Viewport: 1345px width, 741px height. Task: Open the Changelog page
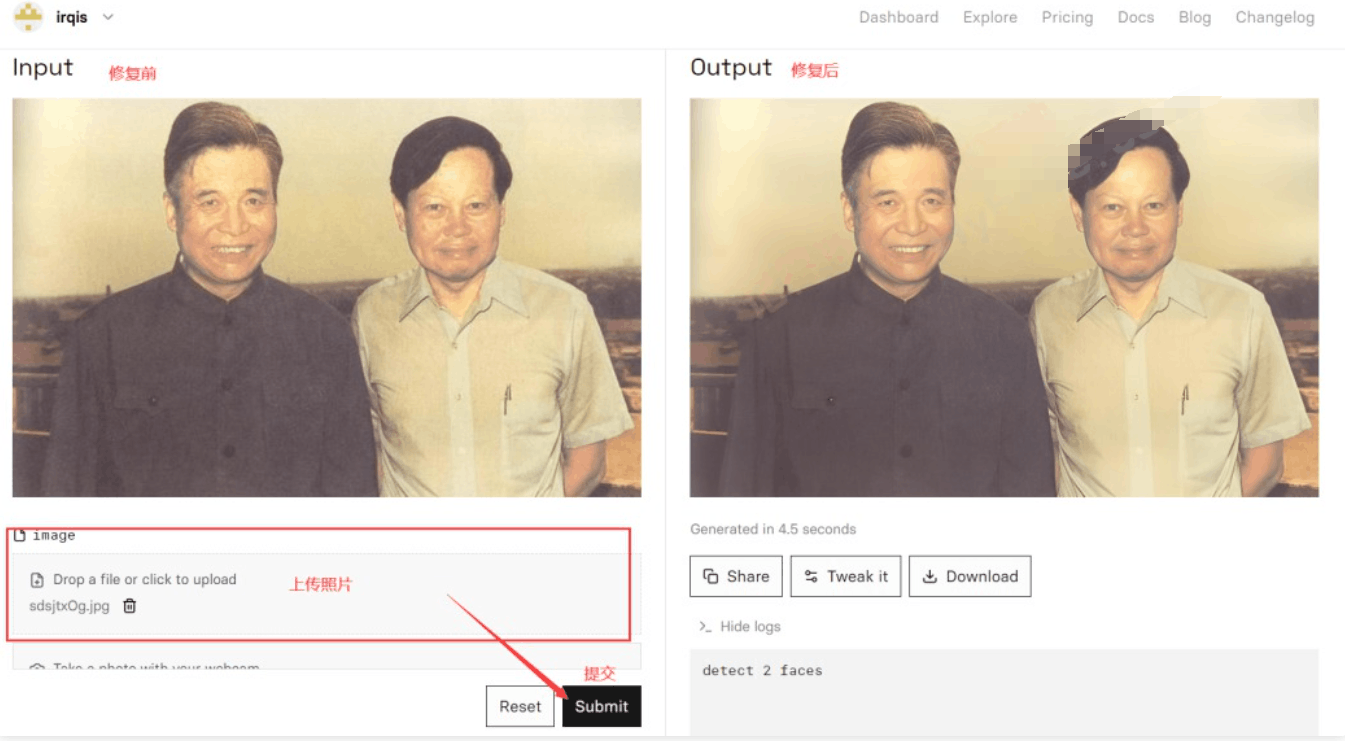click(x=1275, y=17)
